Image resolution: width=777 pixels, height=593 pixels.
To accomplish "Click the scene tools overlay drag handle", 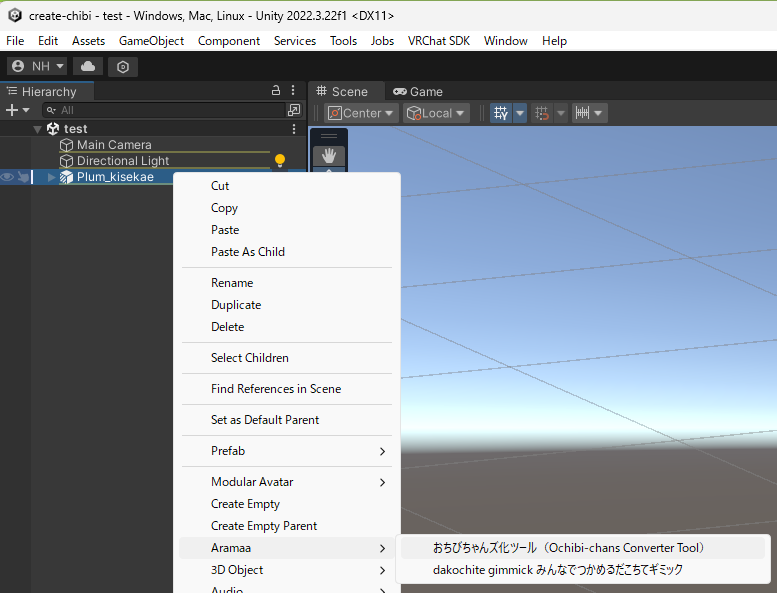I will coord(329,136).
